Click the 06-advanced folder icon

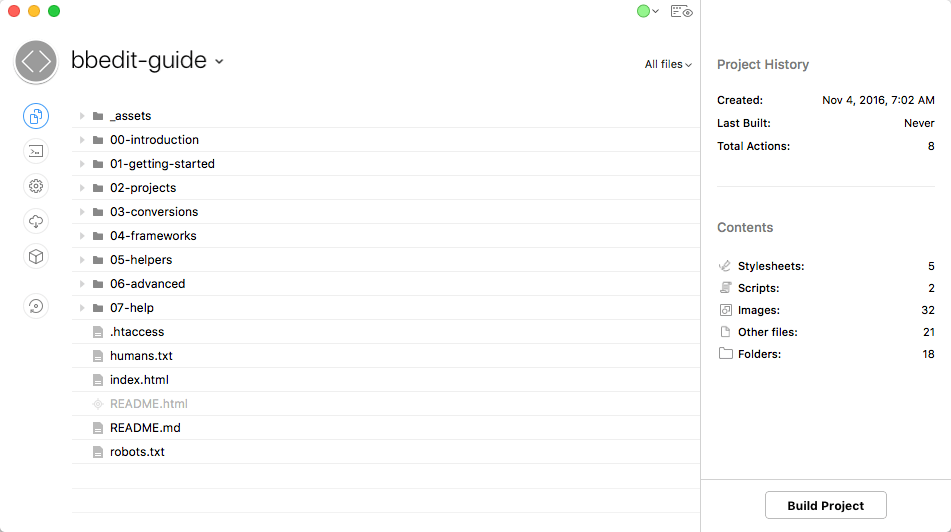point(98,284)
